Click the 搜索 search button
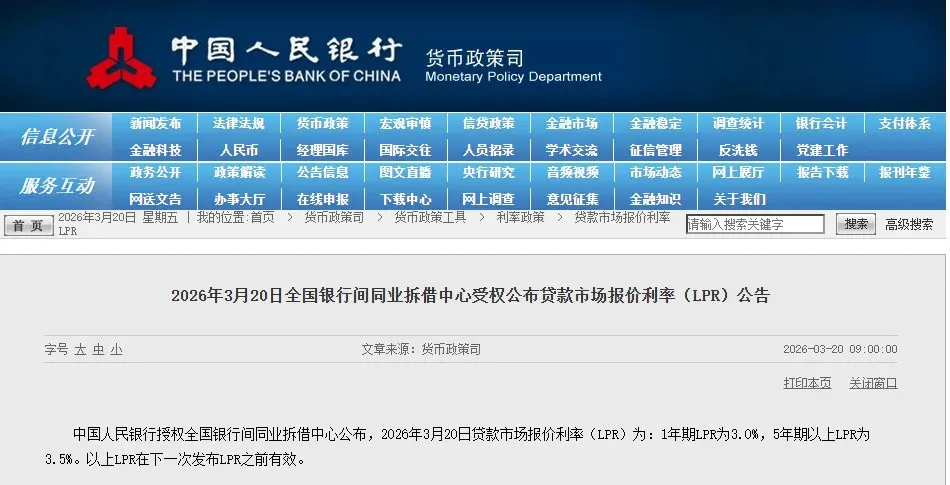950x485 pixels. coord(855,224)
